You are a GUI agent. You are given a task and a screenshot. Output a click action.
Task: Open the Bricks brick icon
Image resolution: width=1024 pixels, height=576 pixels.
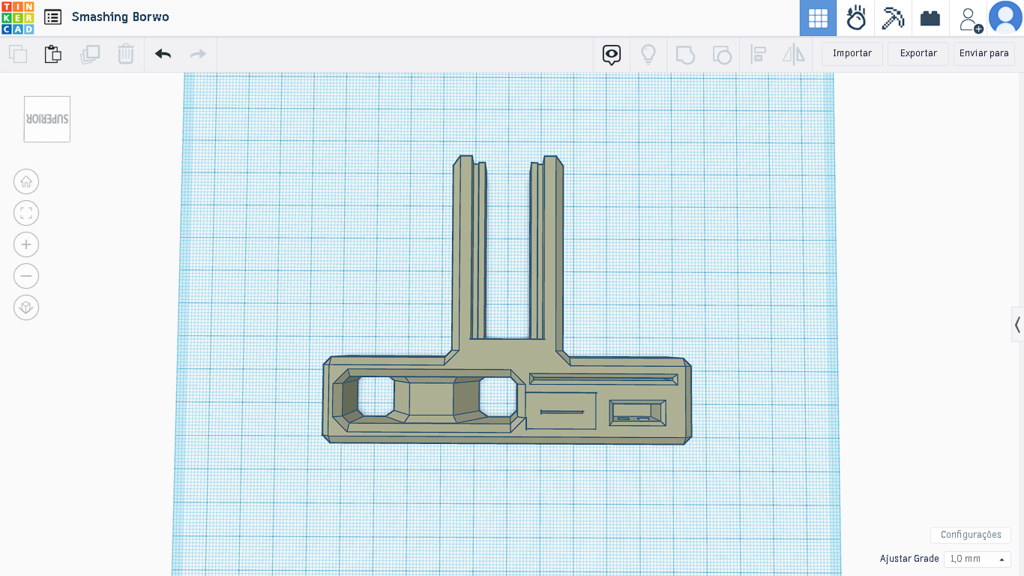click(930, 17)
